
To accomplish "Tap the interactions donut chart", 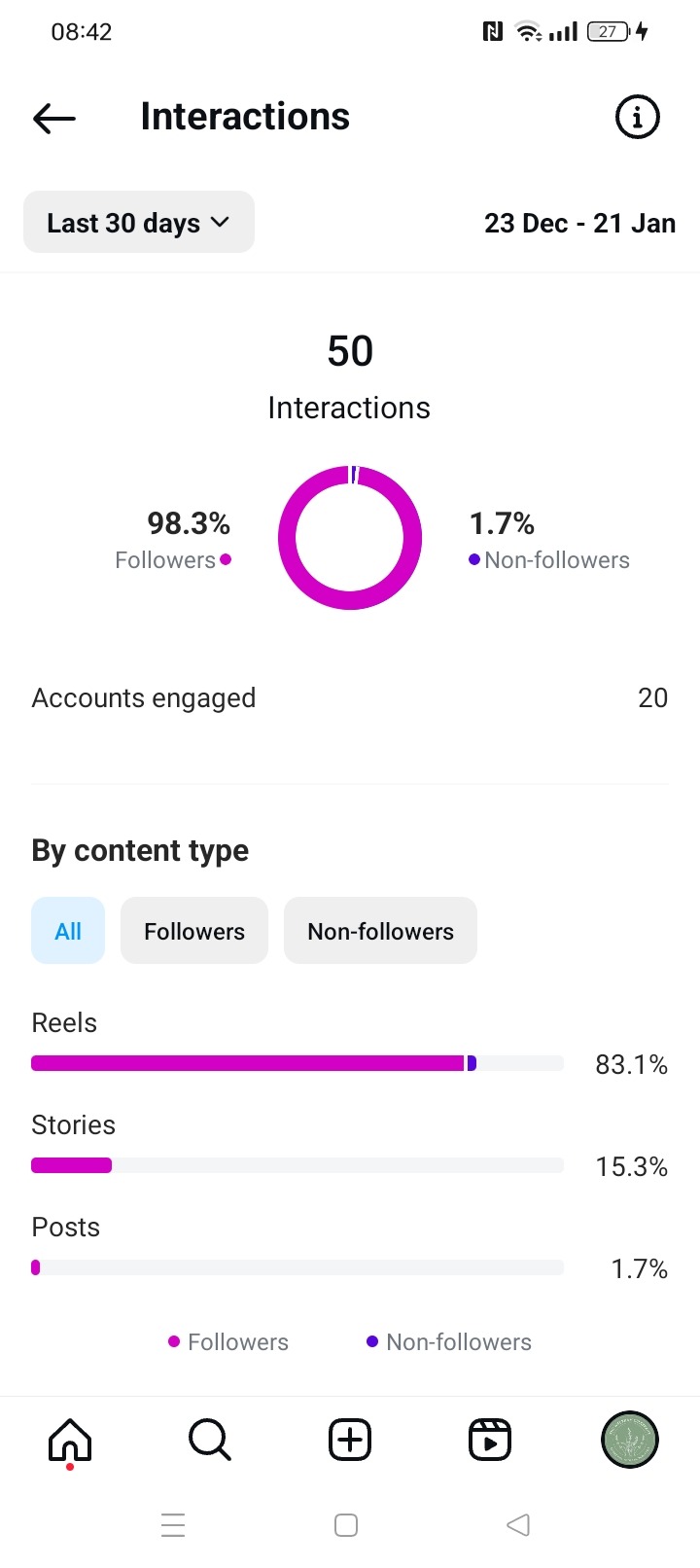I will point(350,538).
